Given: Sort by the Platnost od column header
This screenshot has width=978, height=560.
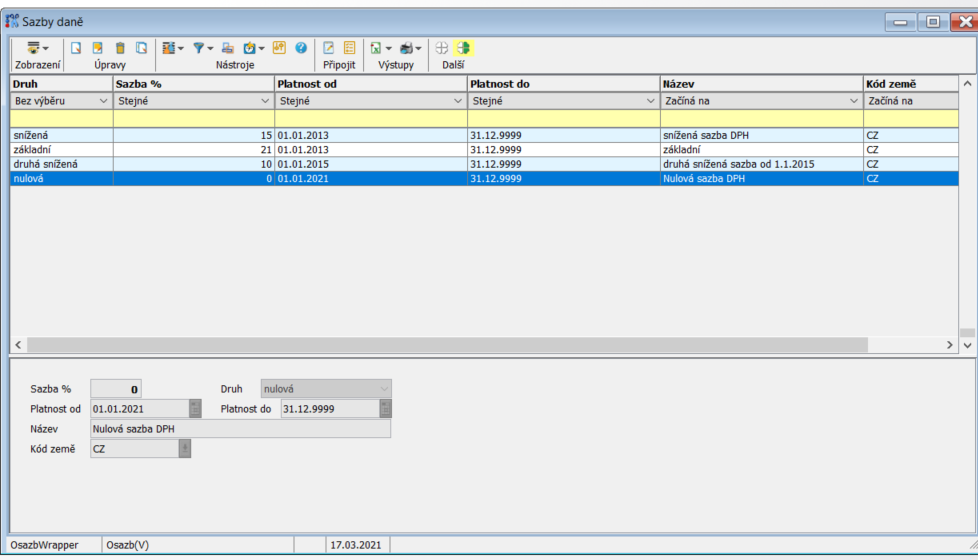Looking at the screenshot, I should (x=370, y=84).
